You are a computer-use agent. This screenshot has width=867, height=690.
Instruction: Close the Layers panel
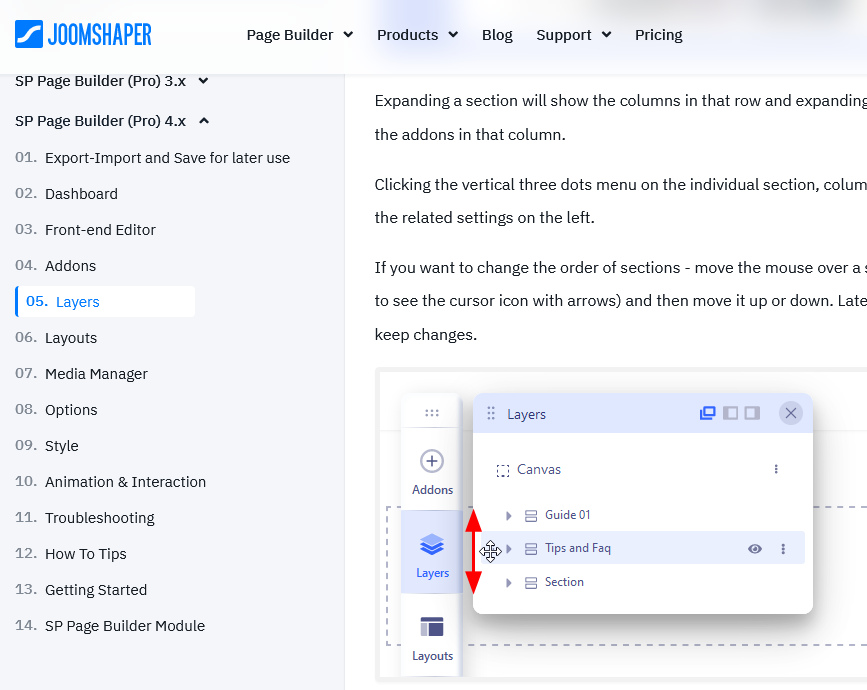click(x=791, y=413)
